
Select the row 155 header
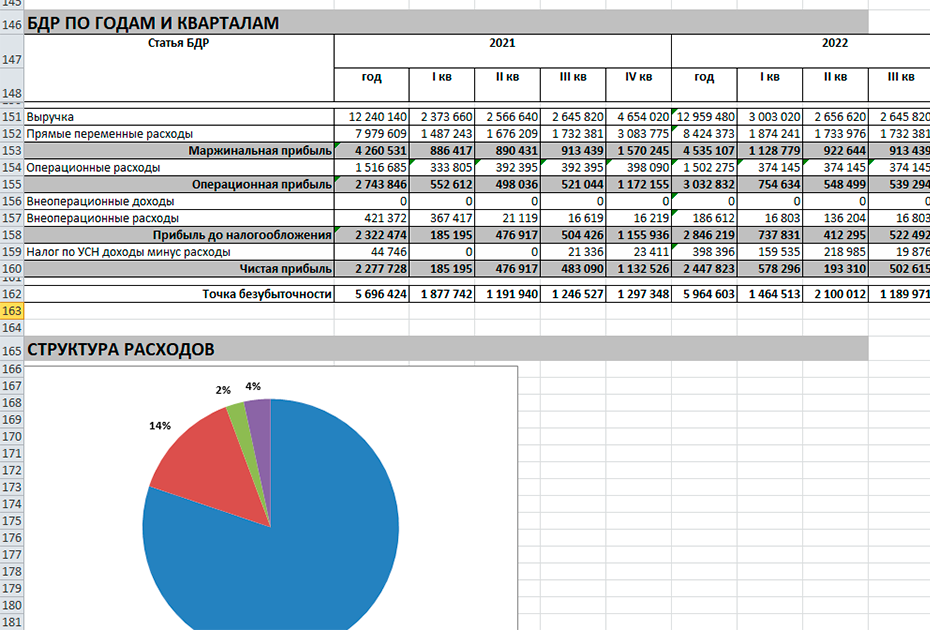click(11, 185)
